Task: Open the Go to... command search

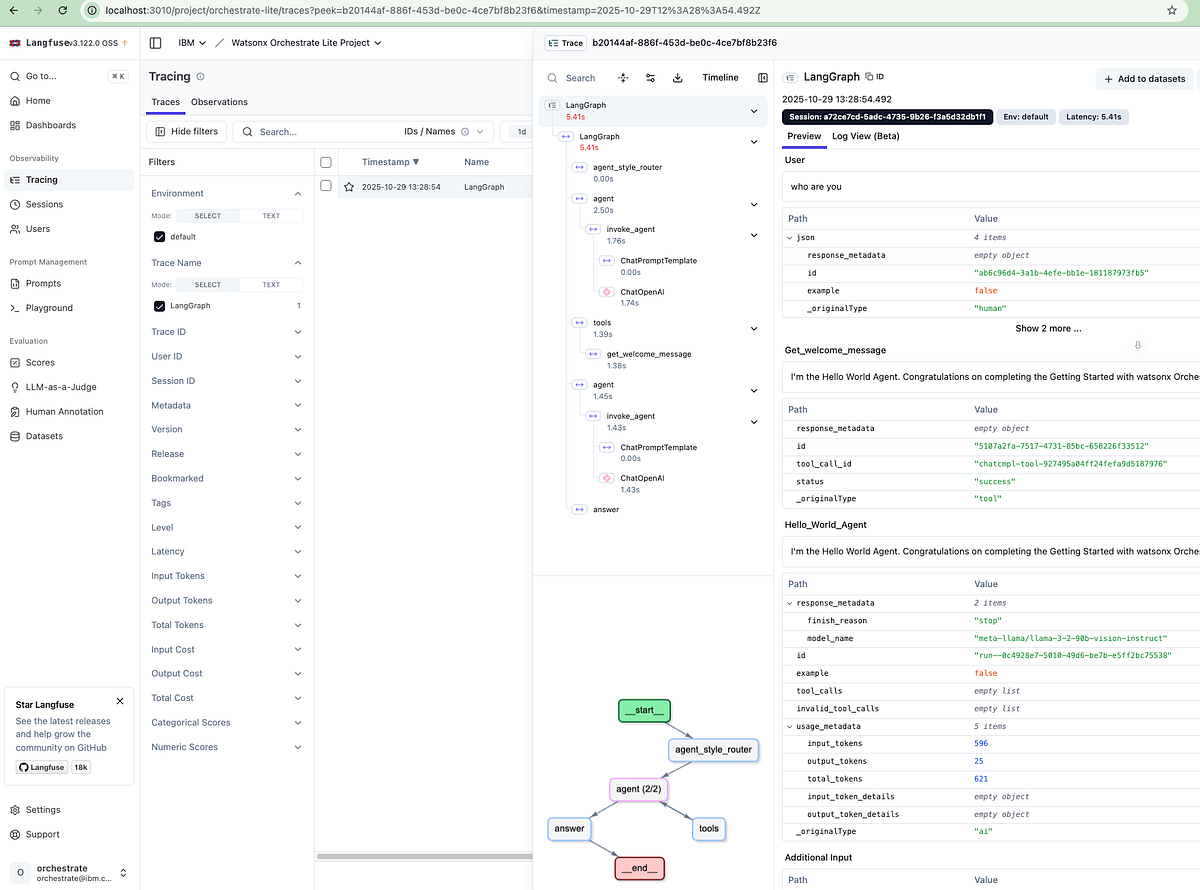Action: (x=69, y=76)
